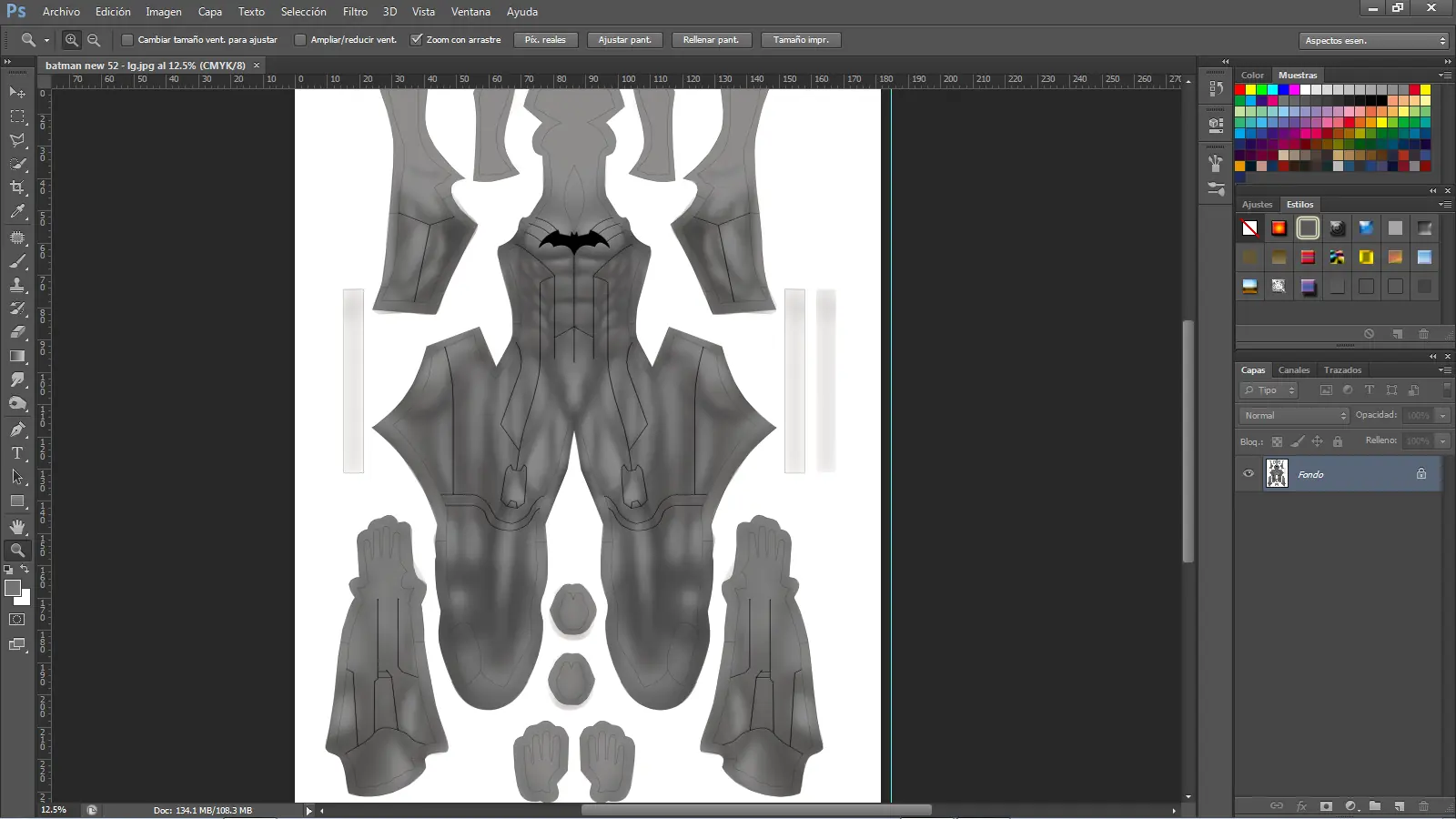Open the layer filter 'Tipo' dropdown
The height and width of the screenshot is (819, 1456).
1267,390
